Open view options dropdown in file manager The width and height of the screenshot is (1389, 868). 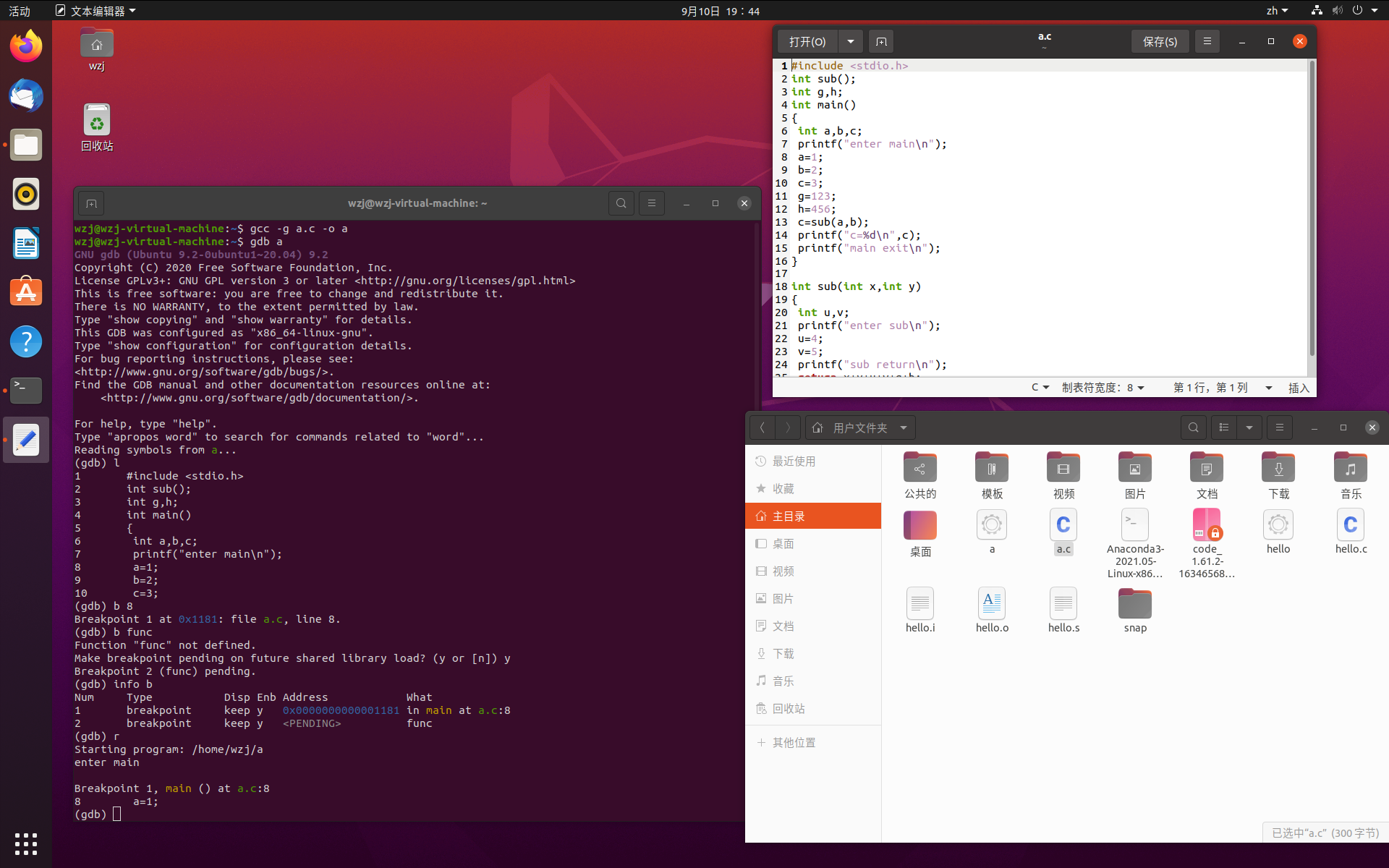pyautogui.click(x=1249, y=427)
